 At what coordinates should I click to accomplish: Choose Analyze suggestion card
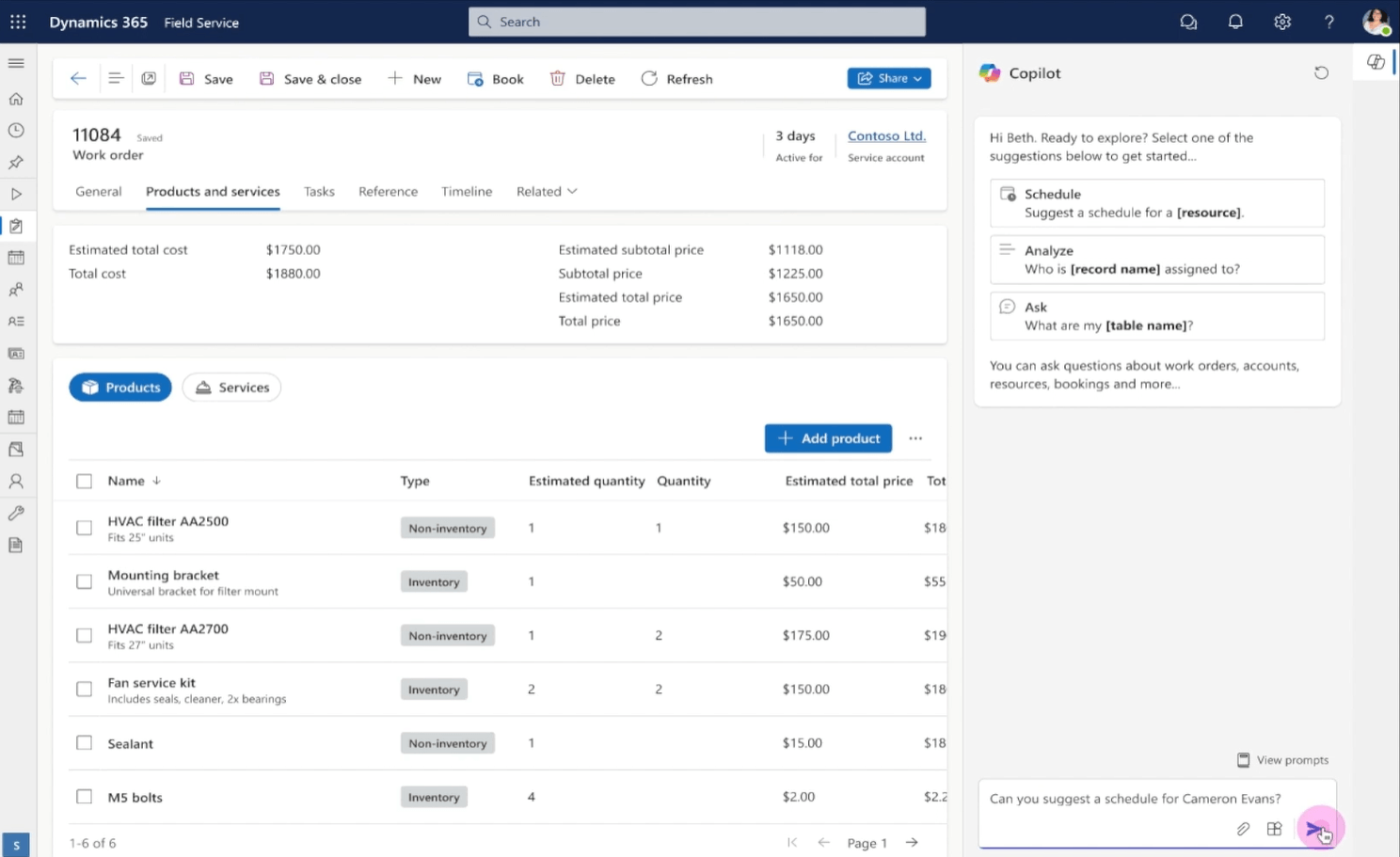1157,260
